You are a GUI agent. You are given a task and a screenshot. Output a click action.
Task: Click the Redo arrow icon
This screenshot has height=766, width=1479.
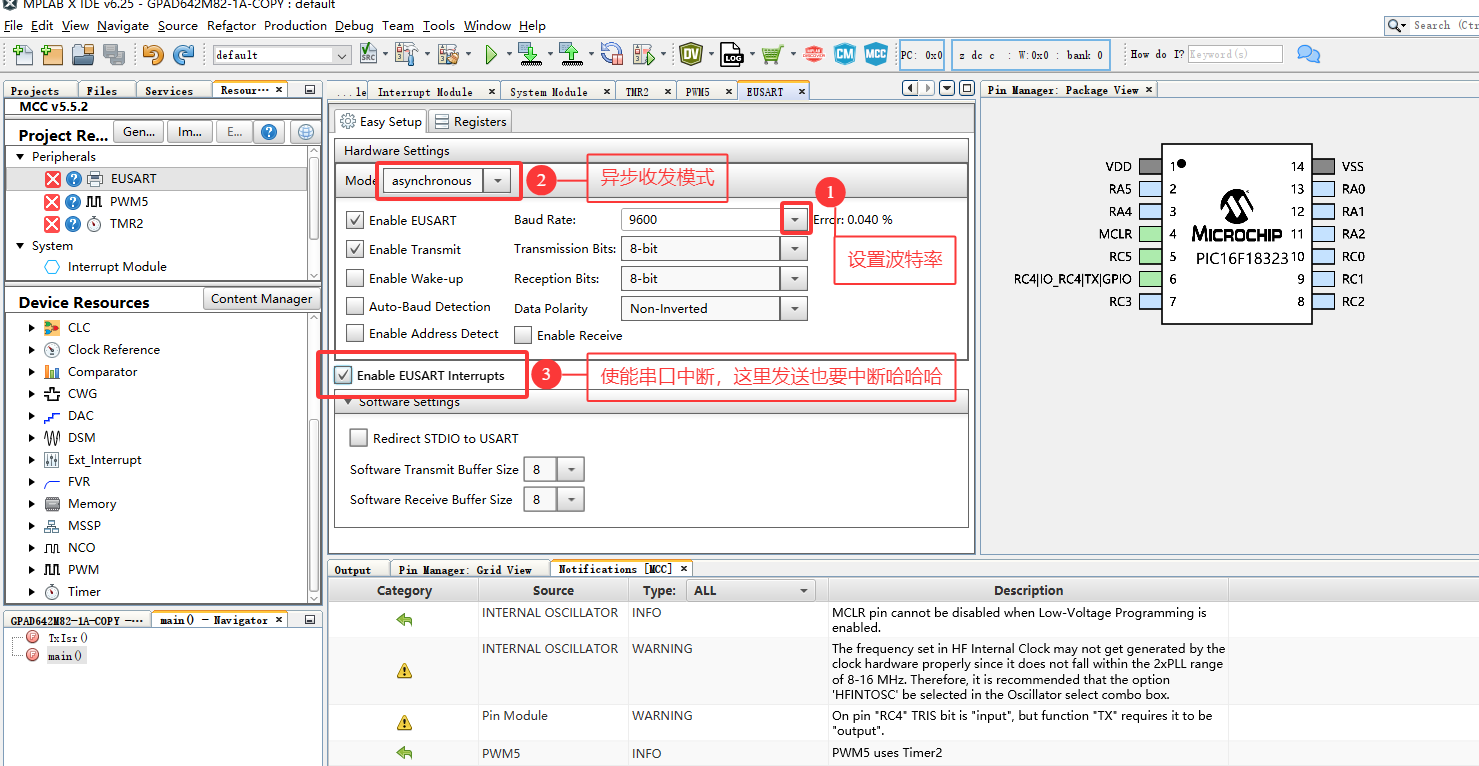coord(184,54)
